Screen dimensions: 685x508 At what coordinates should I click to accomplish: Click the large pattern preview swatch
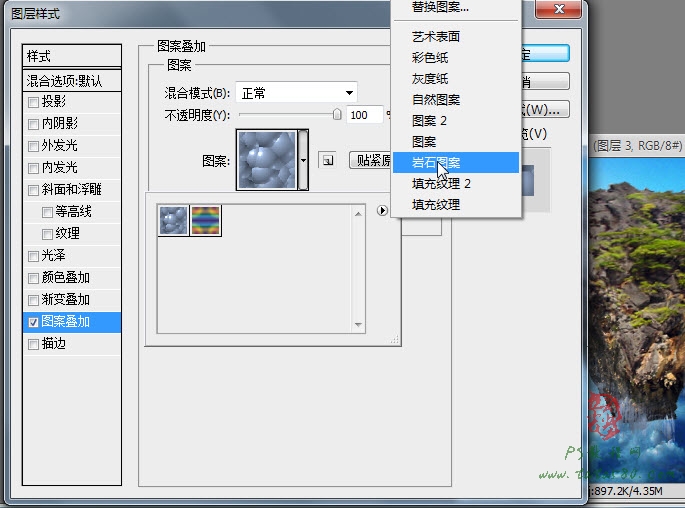tap(266, 160)
